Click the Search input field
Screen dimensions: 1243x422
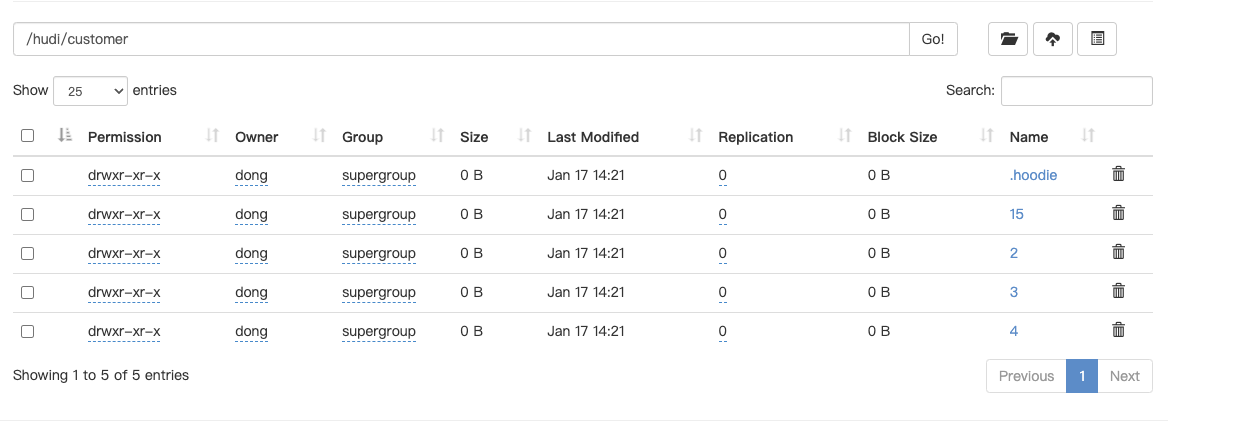tap(1076, 91)
